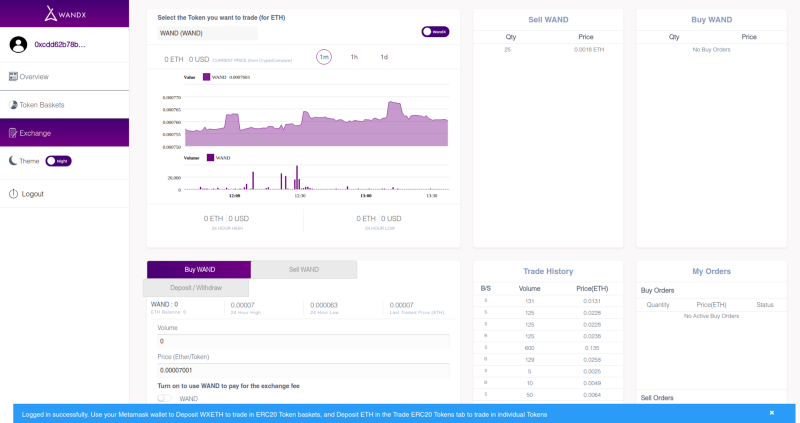
Task: Select the 1h chart interval
Action: [354, 57]
